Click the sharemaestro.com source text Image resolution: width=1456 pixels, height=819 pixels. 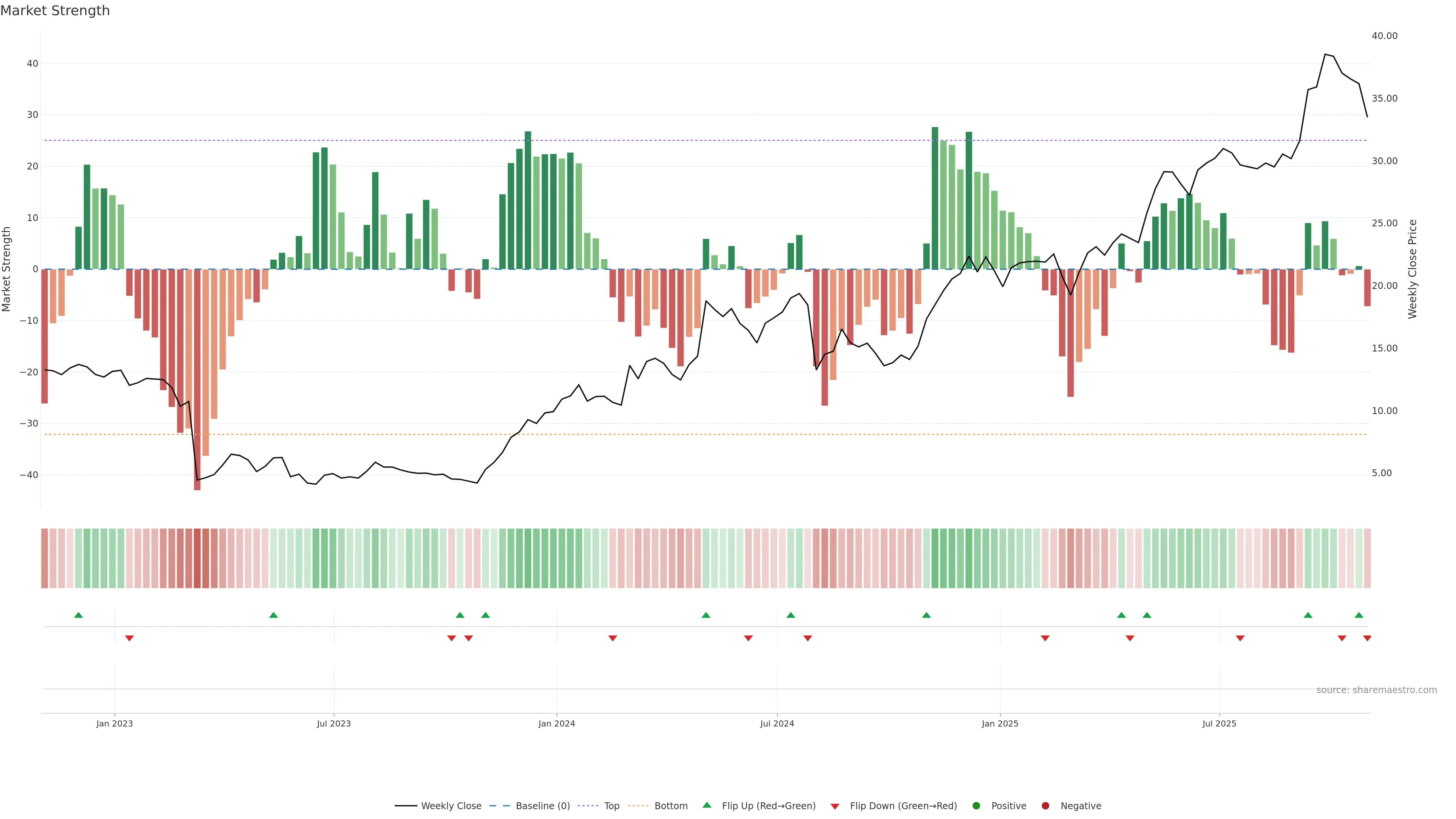pos(1376,690)
